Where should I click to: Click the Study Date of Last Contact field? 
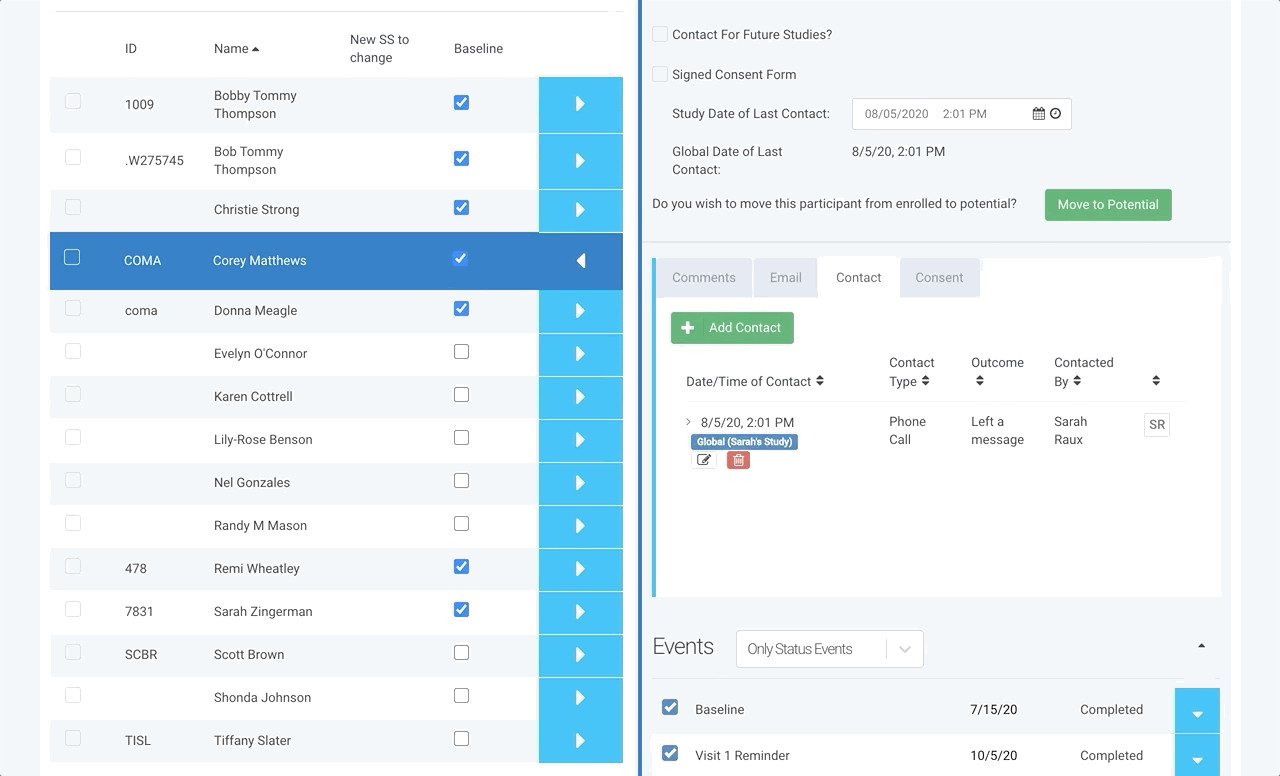940,114
